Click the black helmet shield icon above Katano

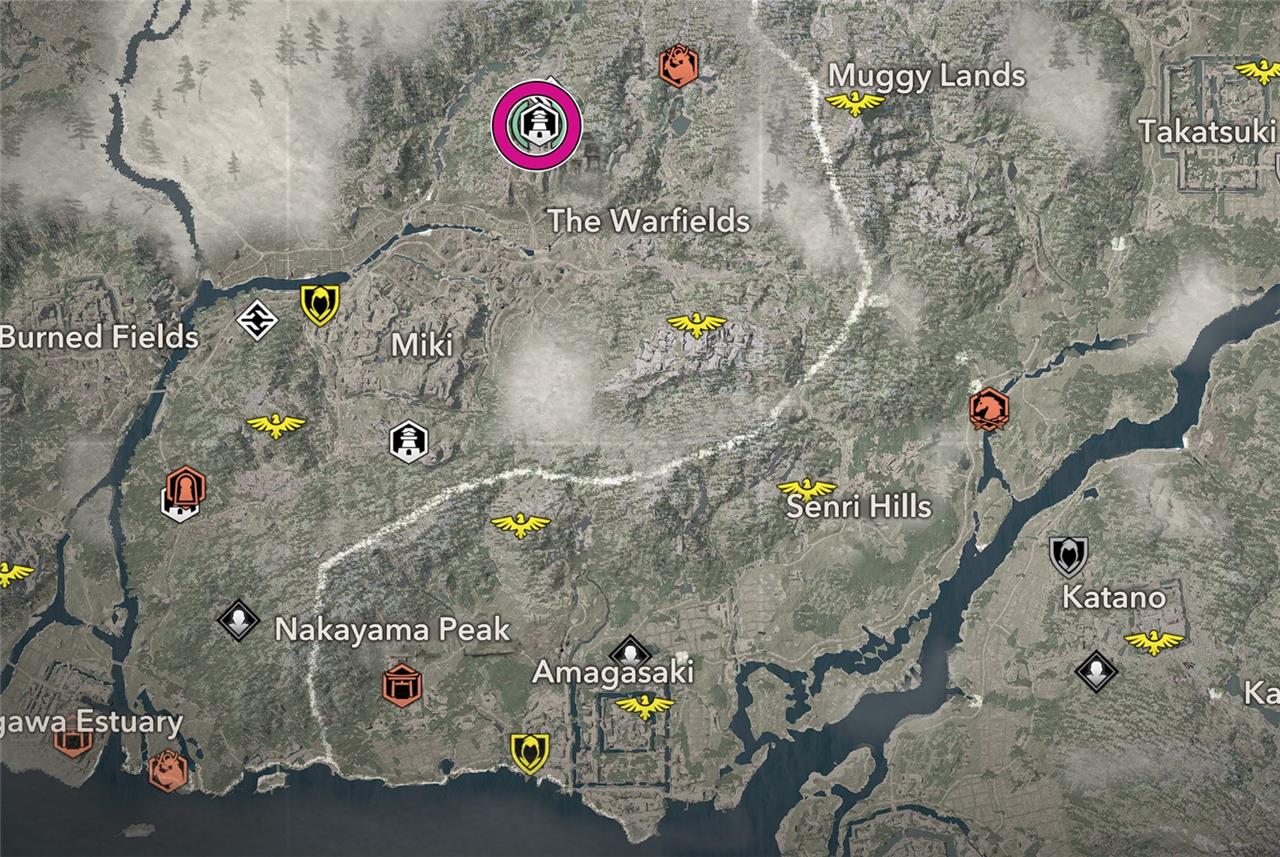1068,555
